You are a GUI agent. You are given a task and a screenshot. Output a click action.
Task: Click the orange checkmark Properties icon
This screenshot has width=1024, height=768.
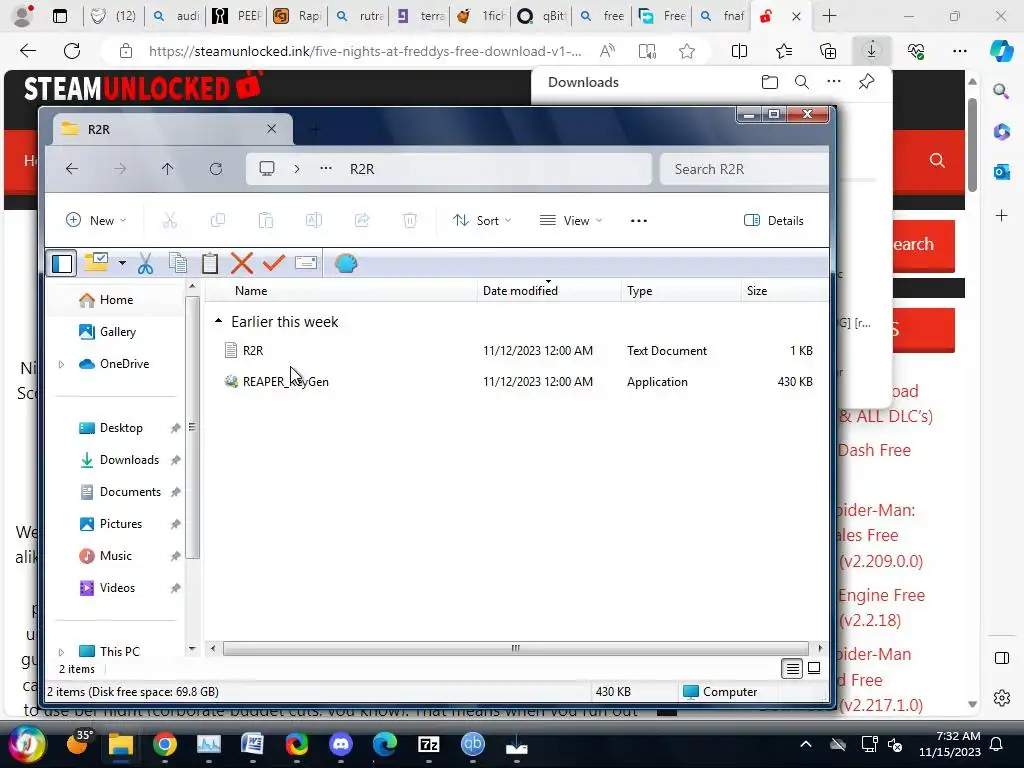coord(274,263)
